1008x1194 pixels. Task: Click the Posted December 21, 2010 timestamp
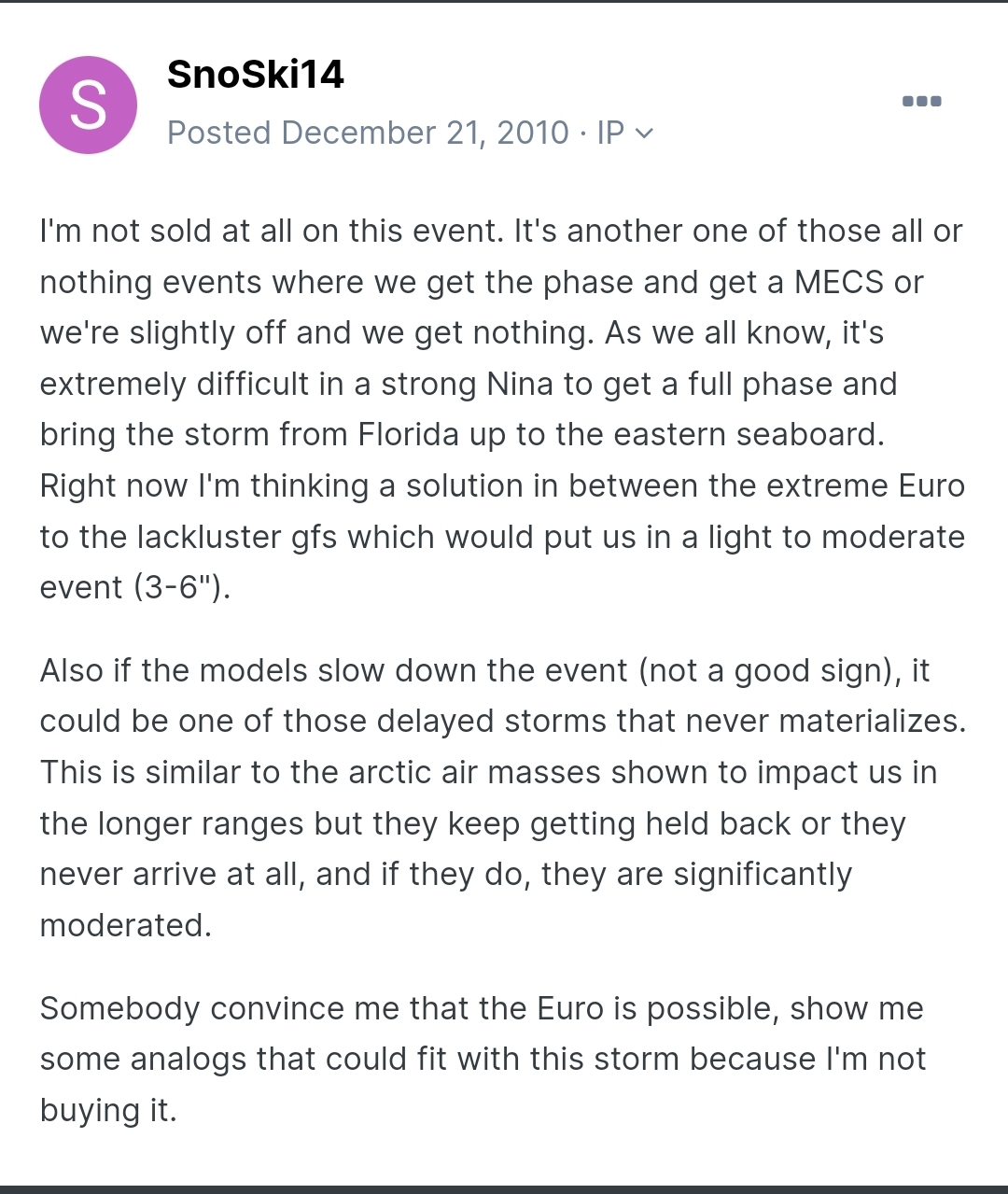(368, 133)
